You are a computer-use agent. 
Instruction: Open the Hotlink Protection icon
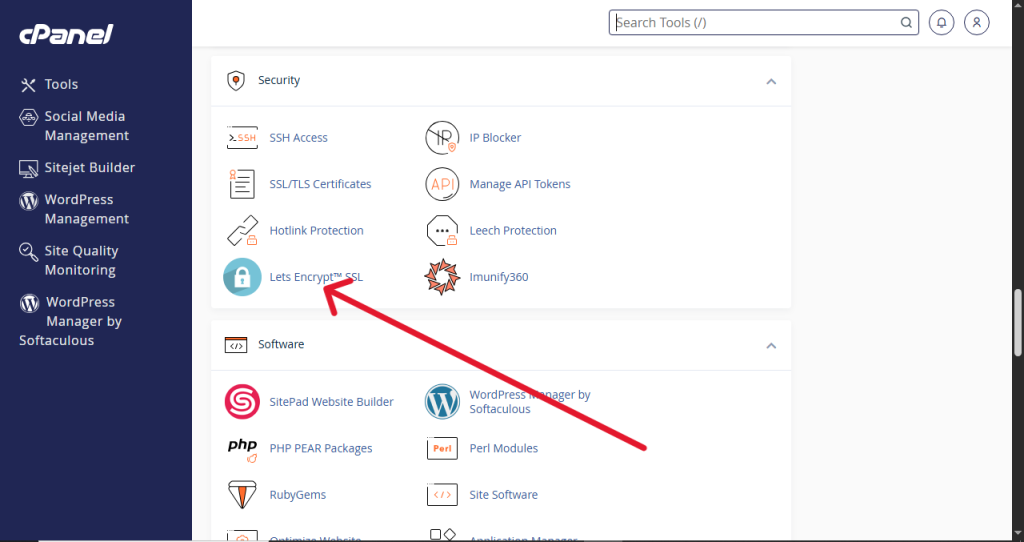click(x=242, y=231)
